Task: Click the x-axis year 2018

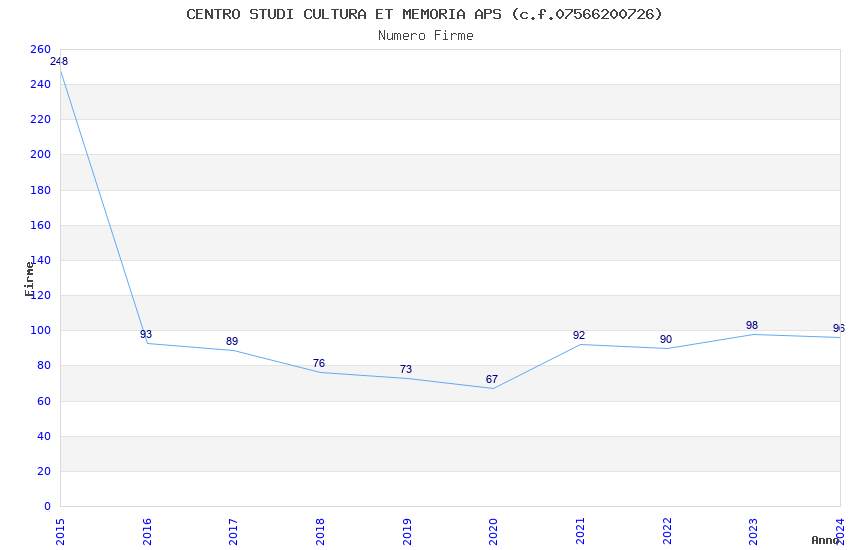Action: [x=320, y=532]
